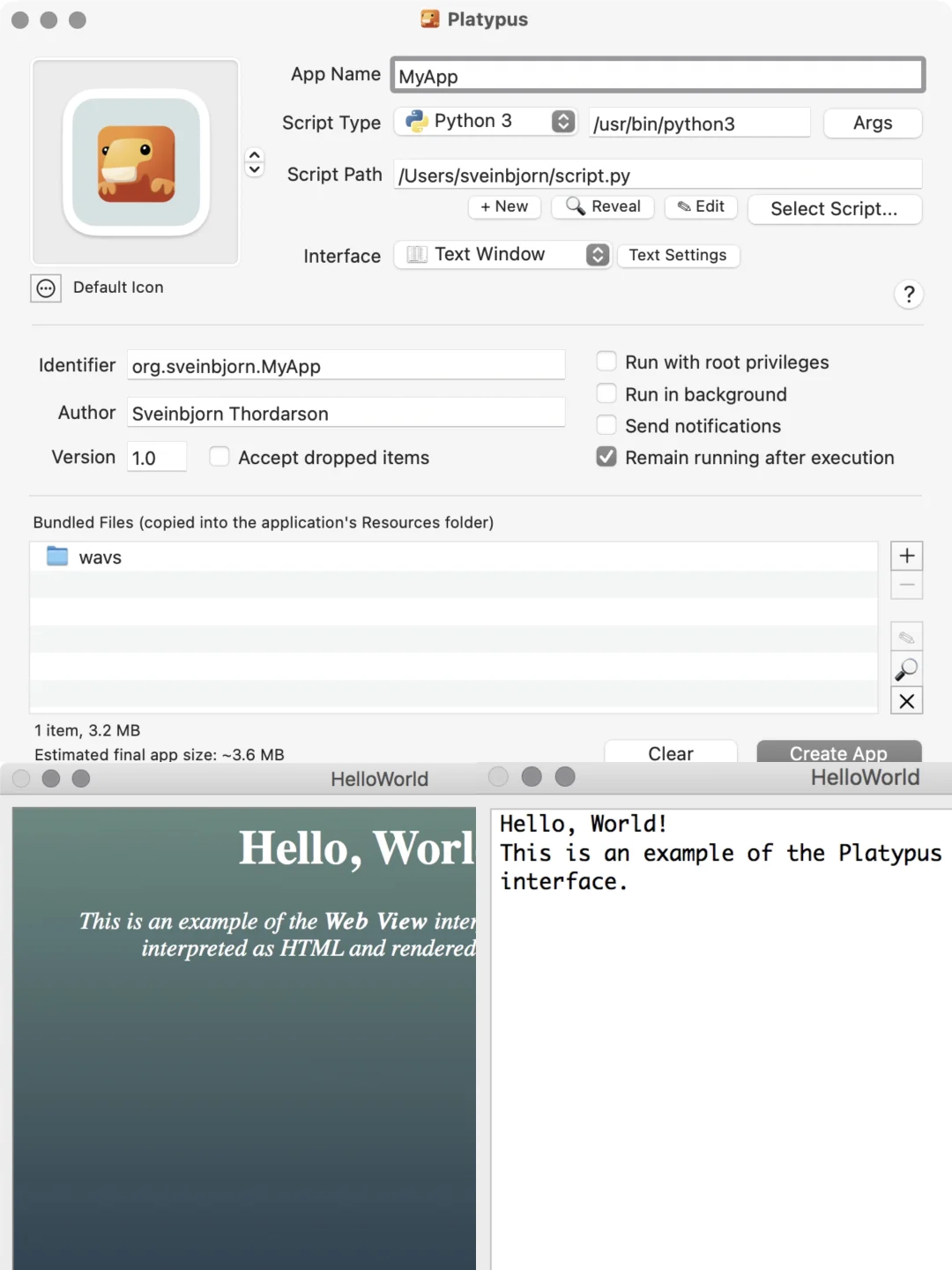Click the Identifier field
Viewport: 952px width, 1270px height.
346,365
